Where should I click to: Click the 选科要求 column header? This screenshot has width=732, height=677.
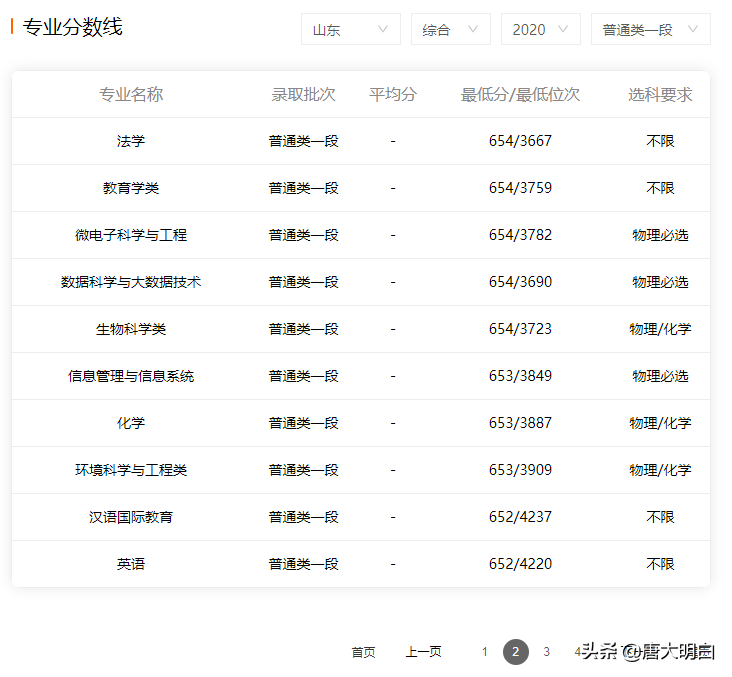point(660,94)
